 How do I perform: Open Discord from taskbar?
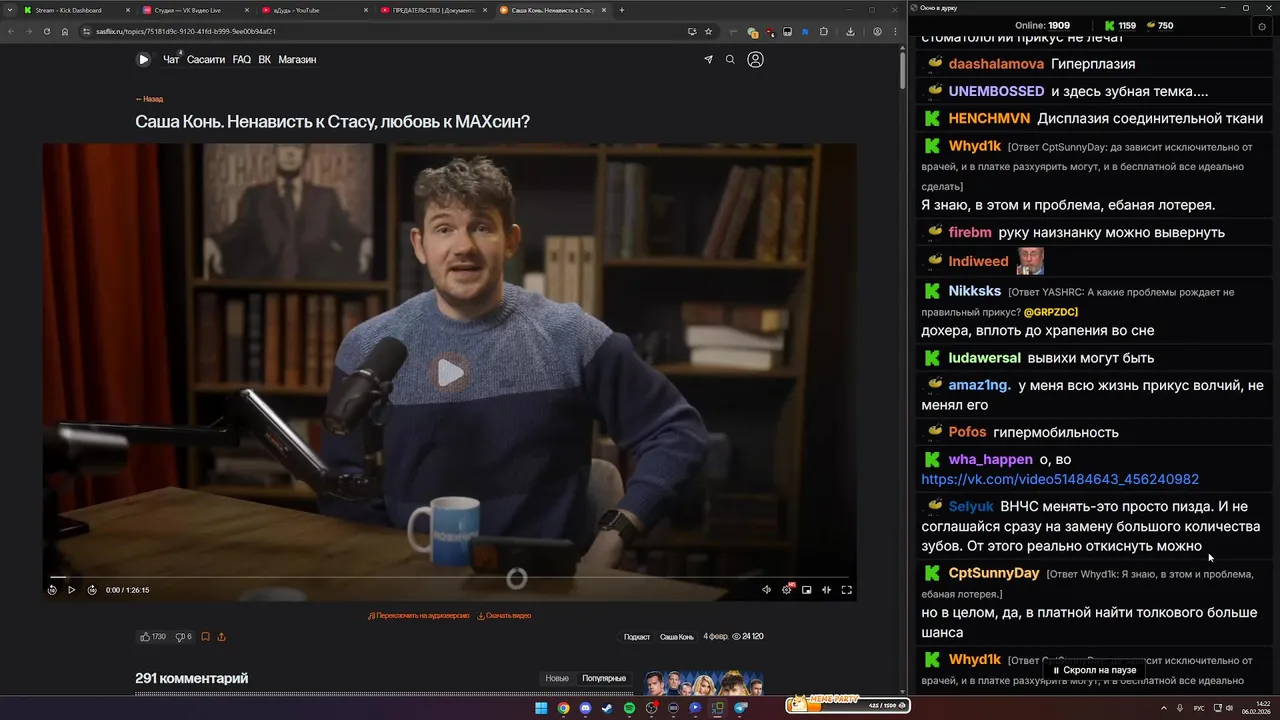coord(585,708)
